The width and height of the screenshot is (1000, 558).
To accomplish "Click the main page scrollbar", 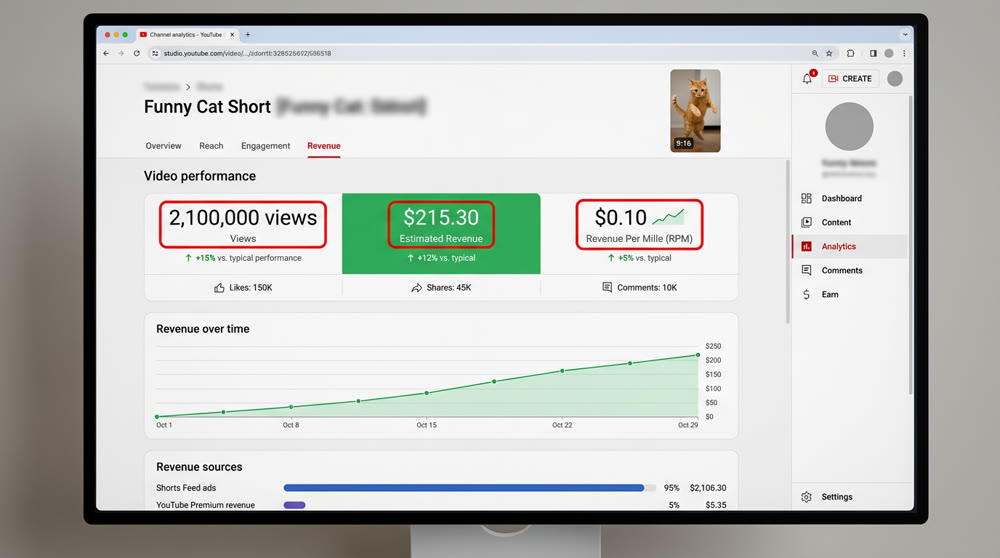I will pos(788,242).
